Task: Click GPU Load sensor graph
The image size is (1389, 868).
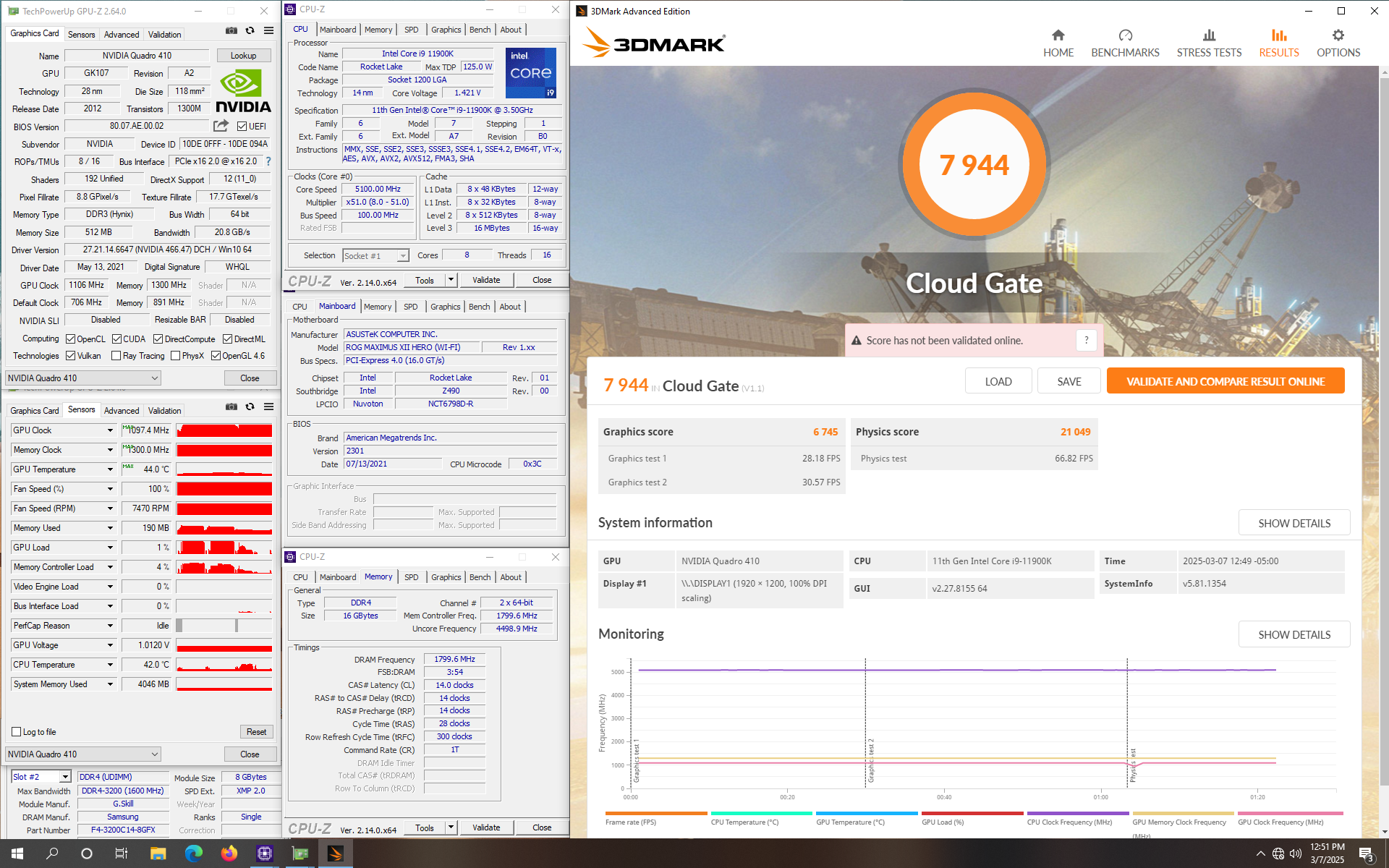Action: tap(224, 548)
